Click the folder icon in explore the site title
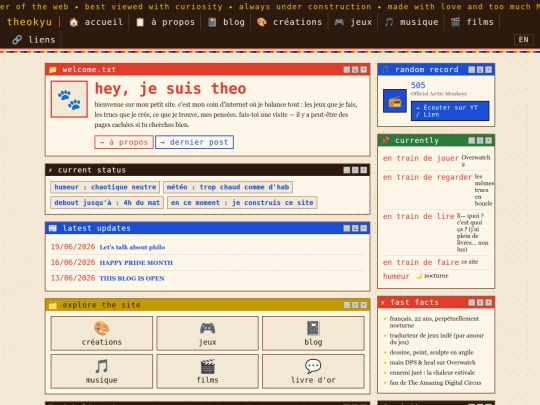 53,305
